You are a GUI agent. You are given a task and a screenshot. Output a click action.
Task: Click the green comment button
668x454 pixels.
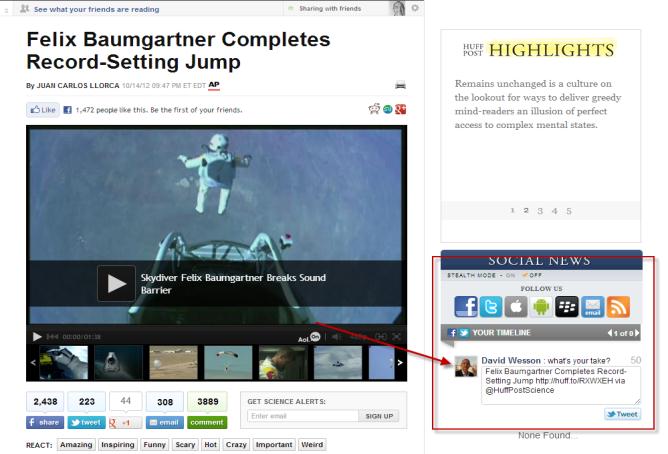tap(207, 422)
